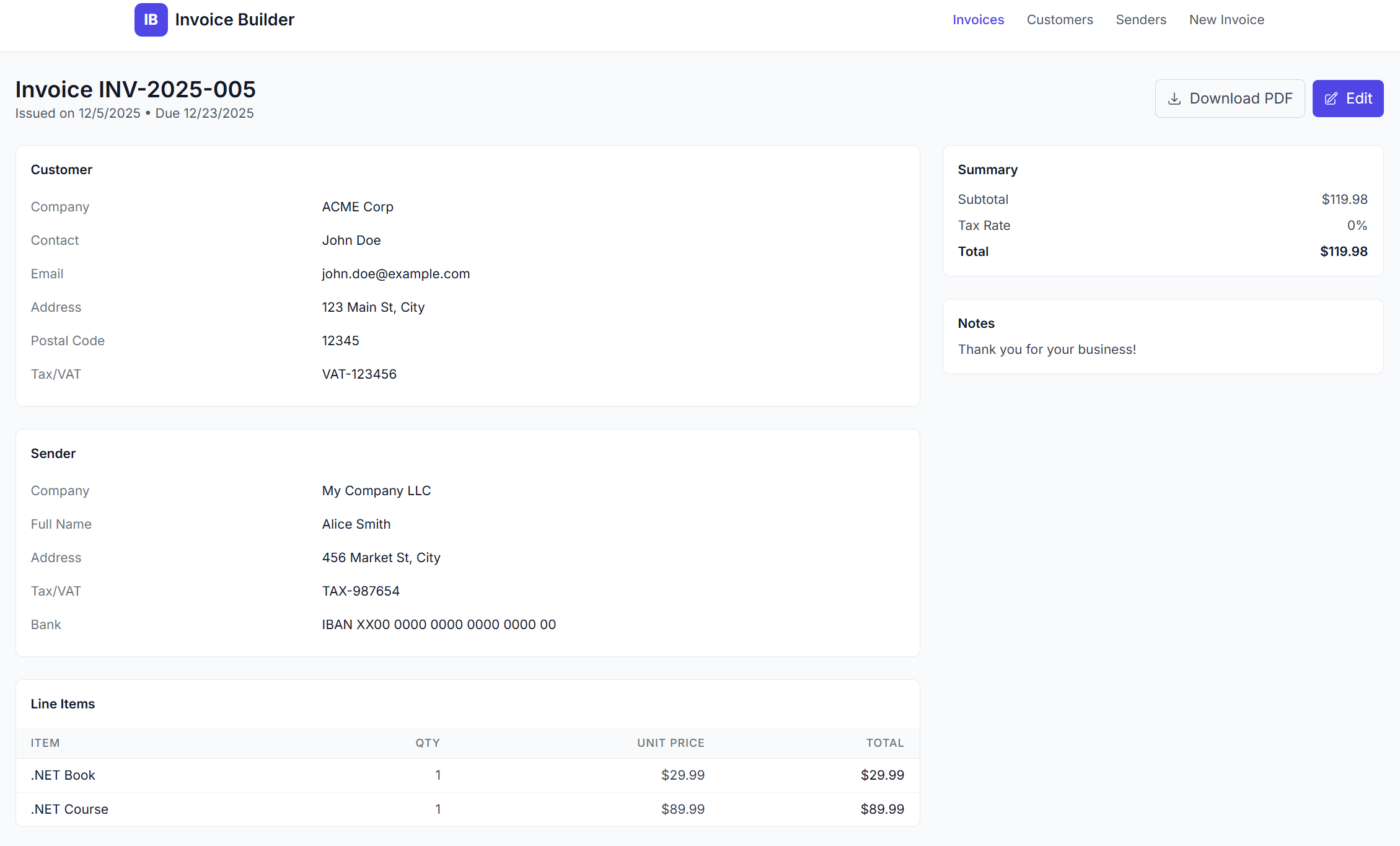Open the Edit view for this invoice
This screenshot has height=846, width=1400.
pyautogui.click(x=1348, y=98)
